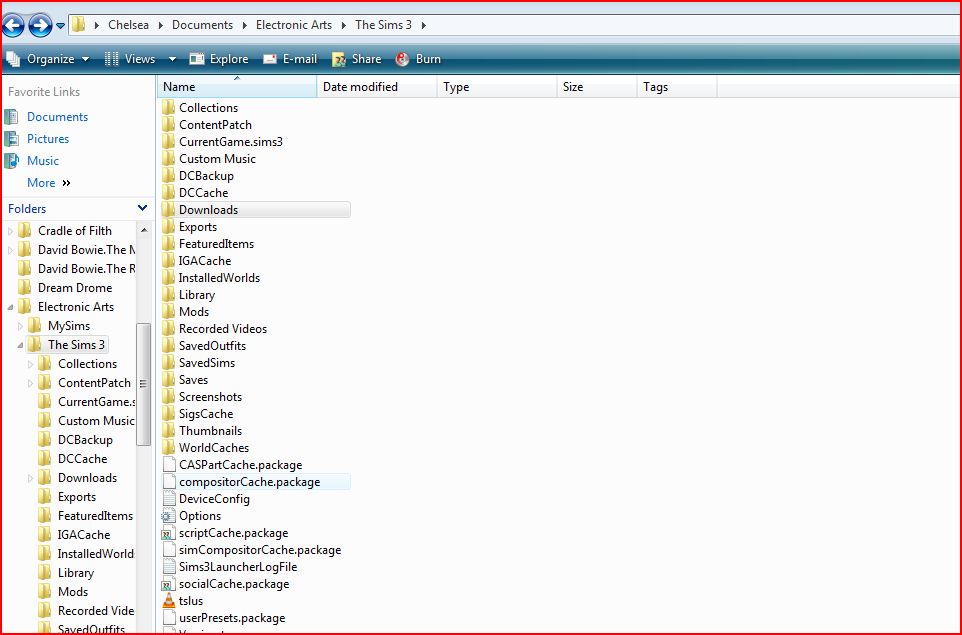The width and height of the screenshot is (962, 635).
Task: Select the Thumbnails folder icon in file list
Action: coord(169,431)
